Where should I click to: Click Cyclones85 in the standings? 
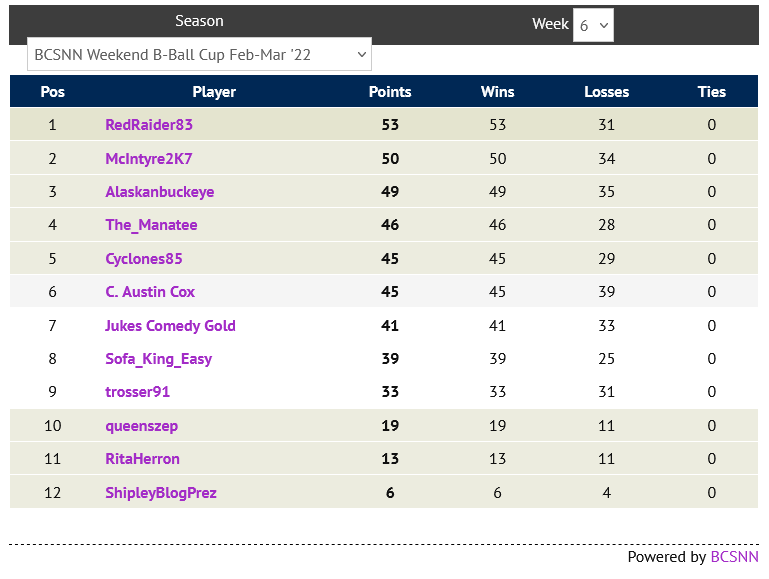144,259
